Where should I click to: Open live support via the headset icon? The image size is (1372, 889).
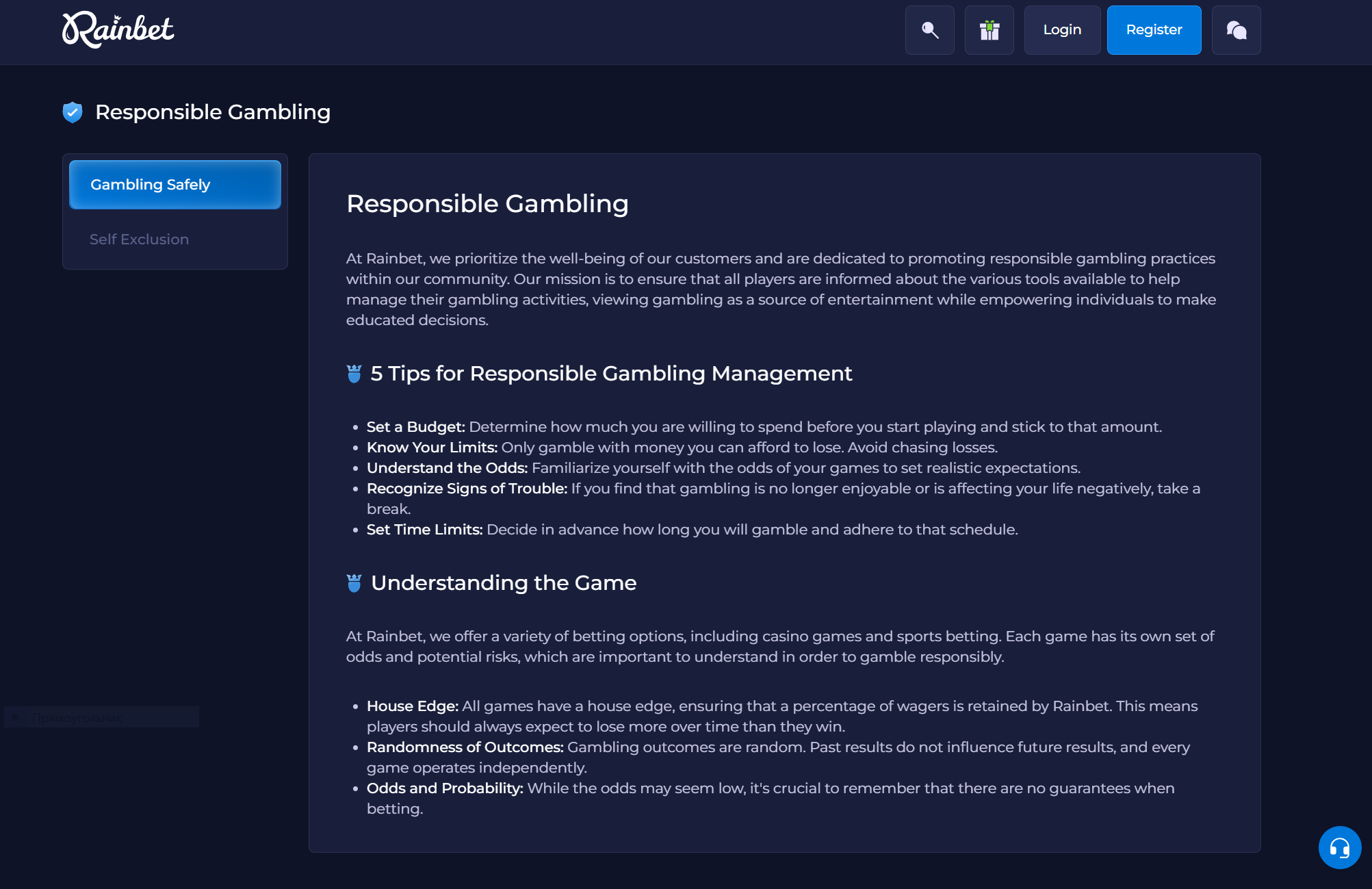[1339, 847]
